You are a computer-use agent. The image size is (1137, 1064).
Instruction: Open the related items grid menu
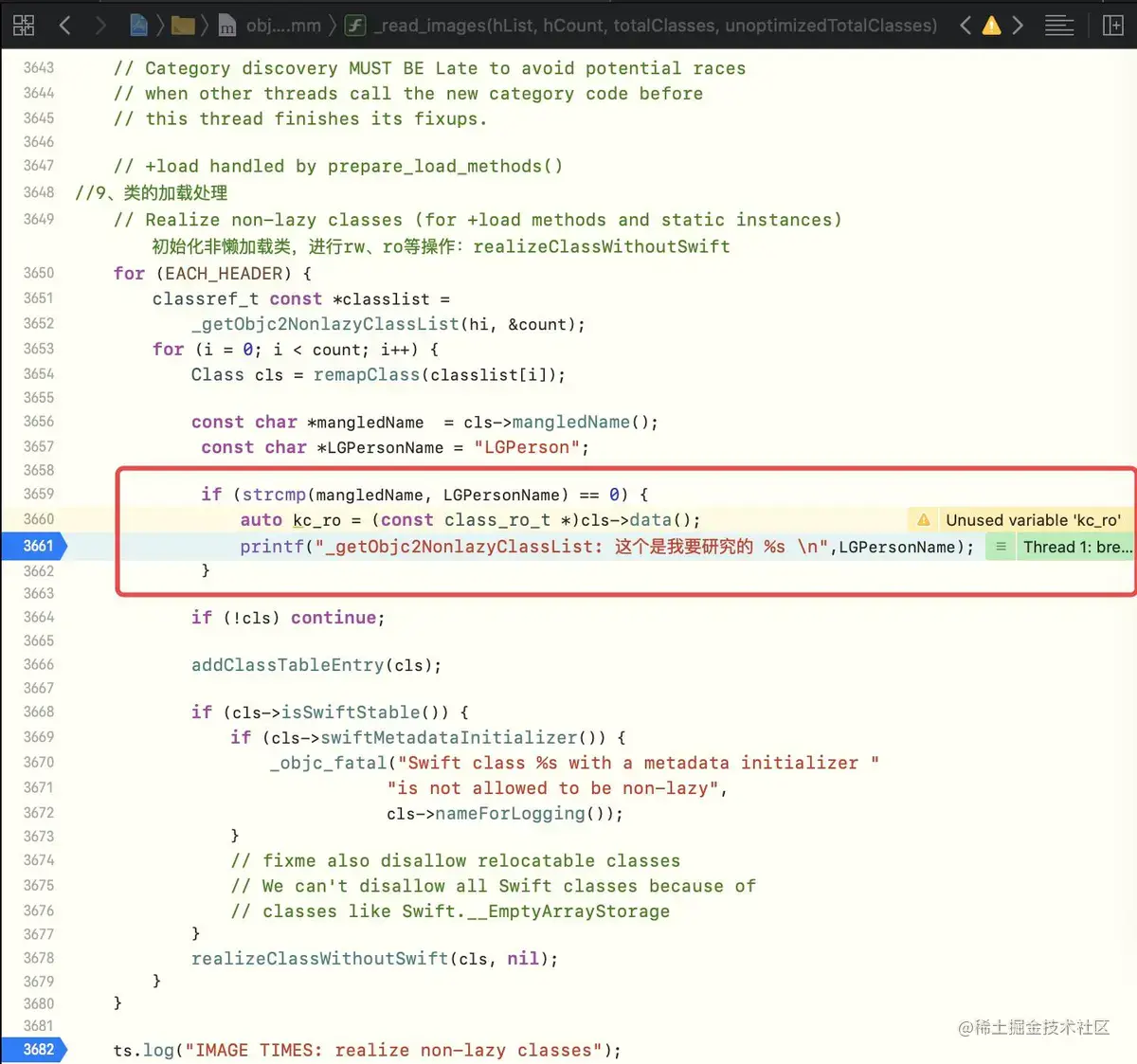24,25
